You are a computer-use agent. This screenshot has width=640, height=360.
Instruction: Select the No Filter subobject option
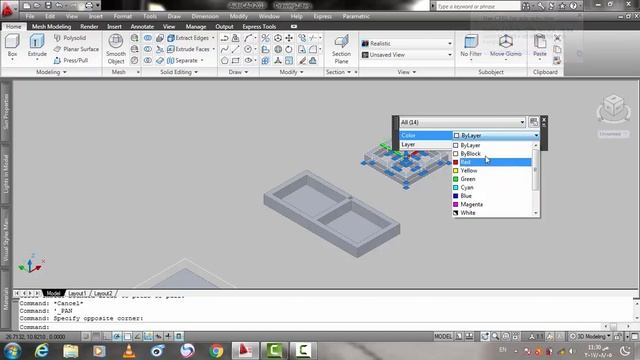click(471, 46)
